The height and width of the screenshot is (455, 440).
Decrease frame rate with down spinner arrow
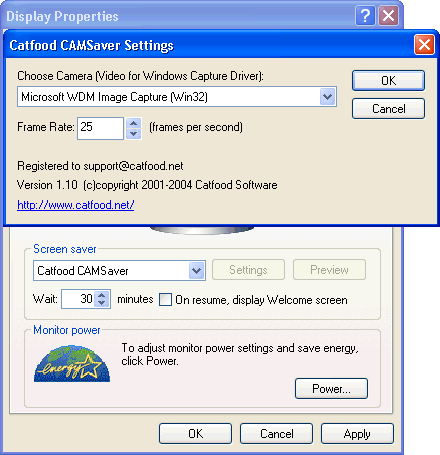[x=134, y=134]
